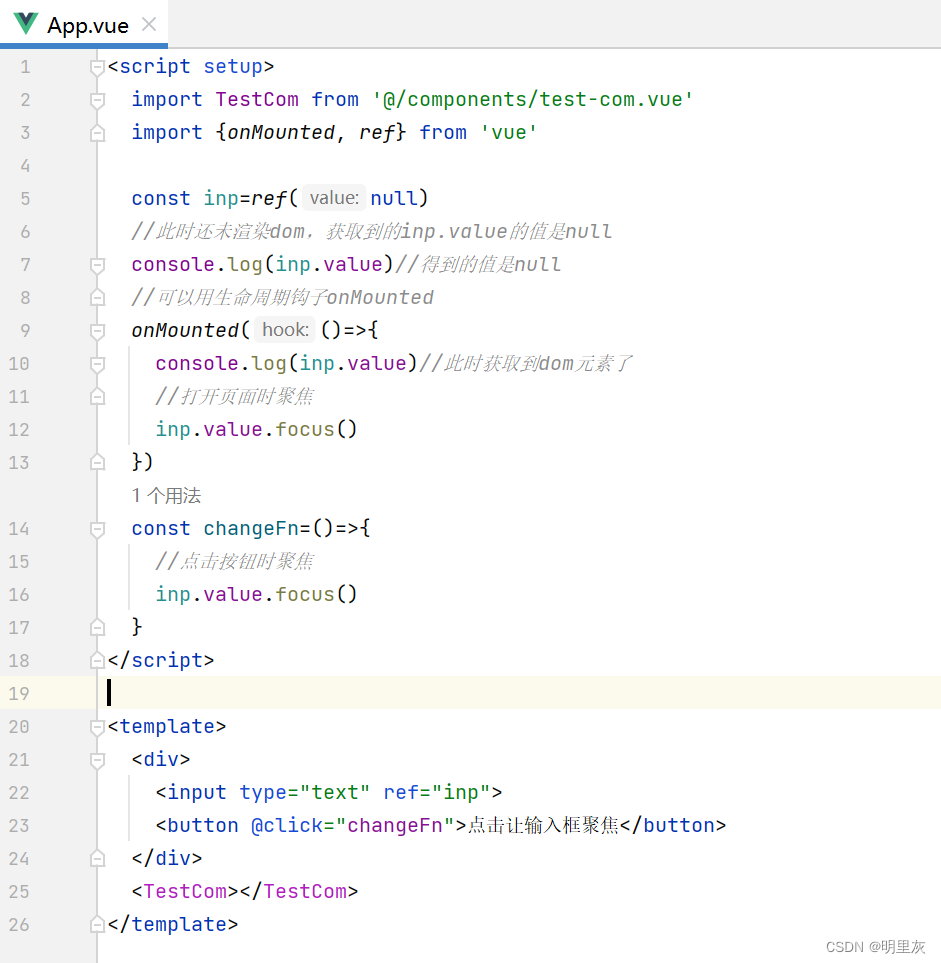Click line number 19 in the gutter

(x=24, y=693)
